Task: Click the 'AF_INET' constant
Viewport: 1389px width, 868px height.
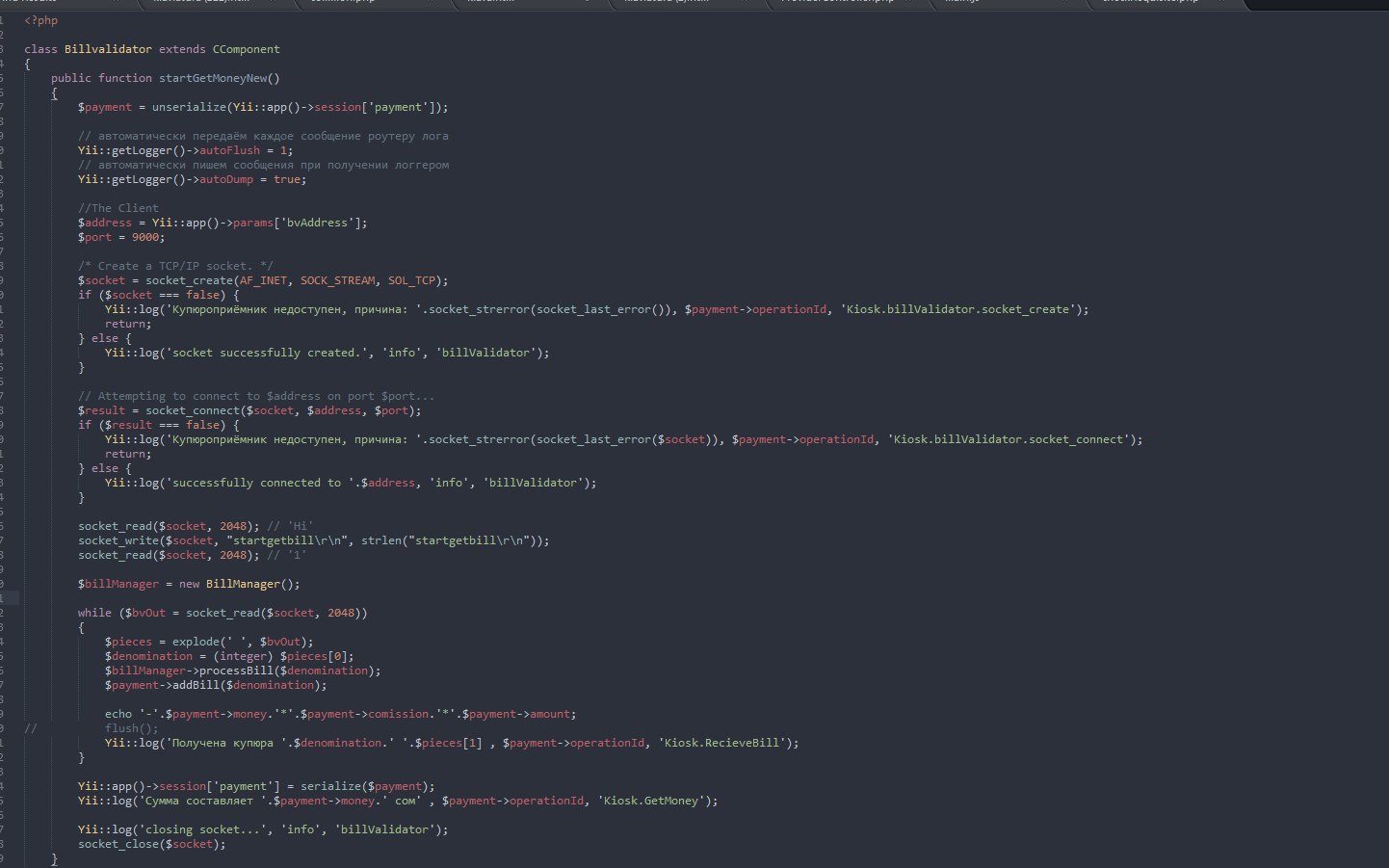Action: (263, 280)
